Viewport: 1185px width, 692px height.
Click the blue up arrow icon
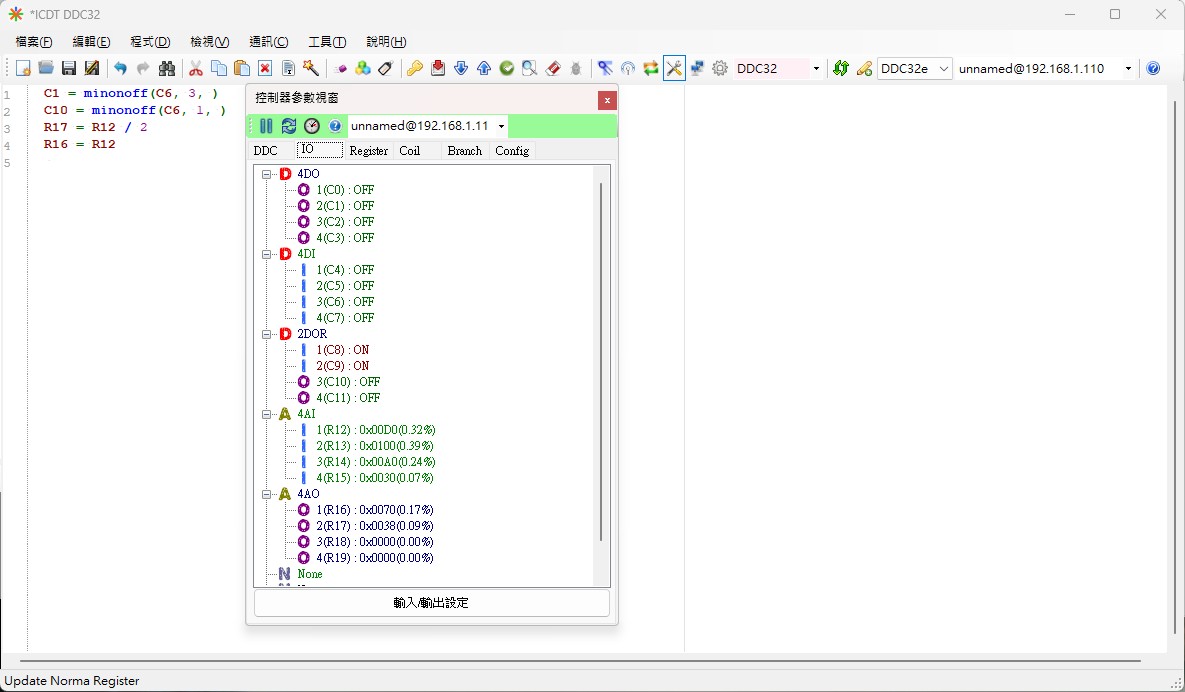tap(484, 68)
